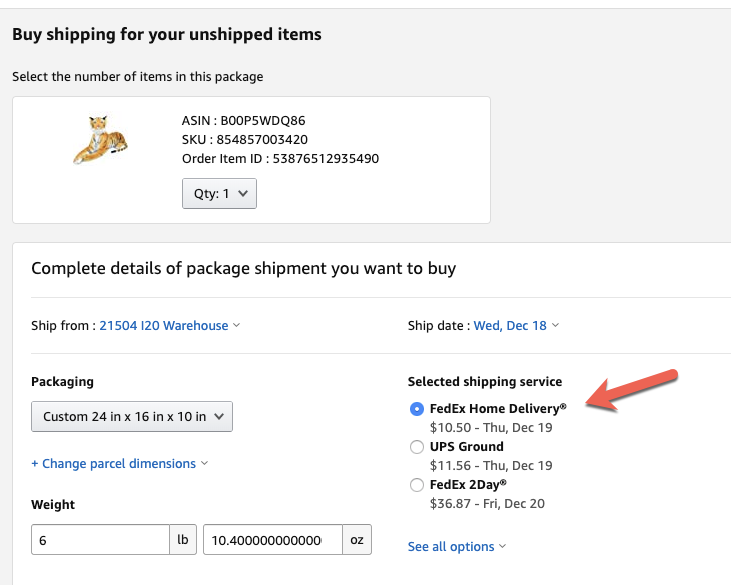The height and width of the screenshot is (585, 731).
Task: Click the chevron after I20 Warehouse
Action: click(x=236, y=325)
